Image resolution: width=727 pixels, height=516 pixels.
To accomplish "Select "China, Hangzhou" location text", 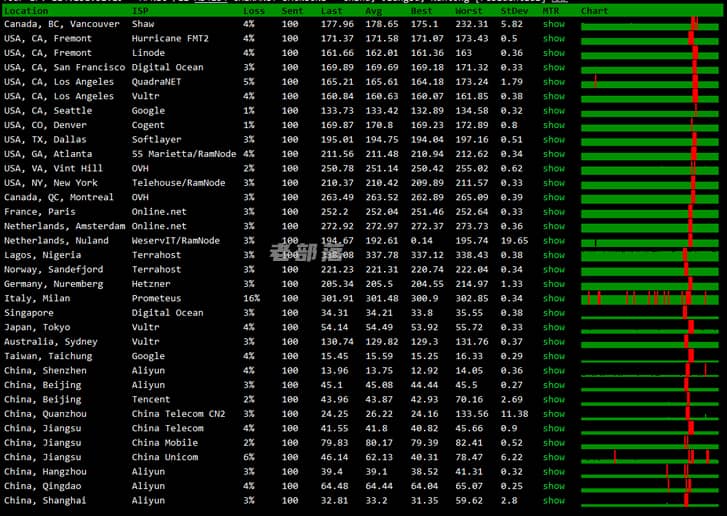I will click(45, 471).
